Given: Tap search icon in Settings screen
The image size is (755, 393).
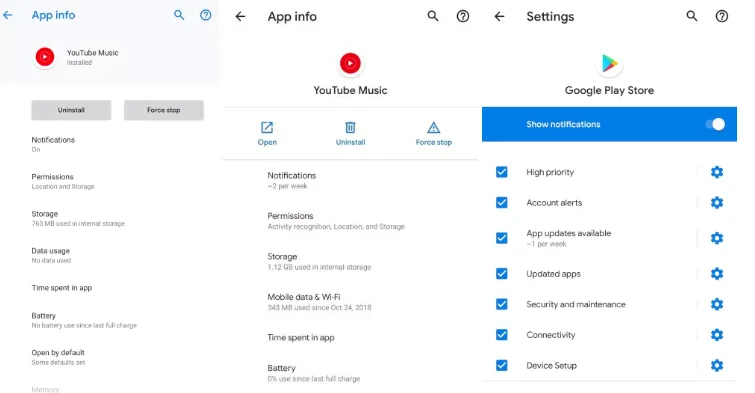Looking at the screenshot, I should pos(692,16).
